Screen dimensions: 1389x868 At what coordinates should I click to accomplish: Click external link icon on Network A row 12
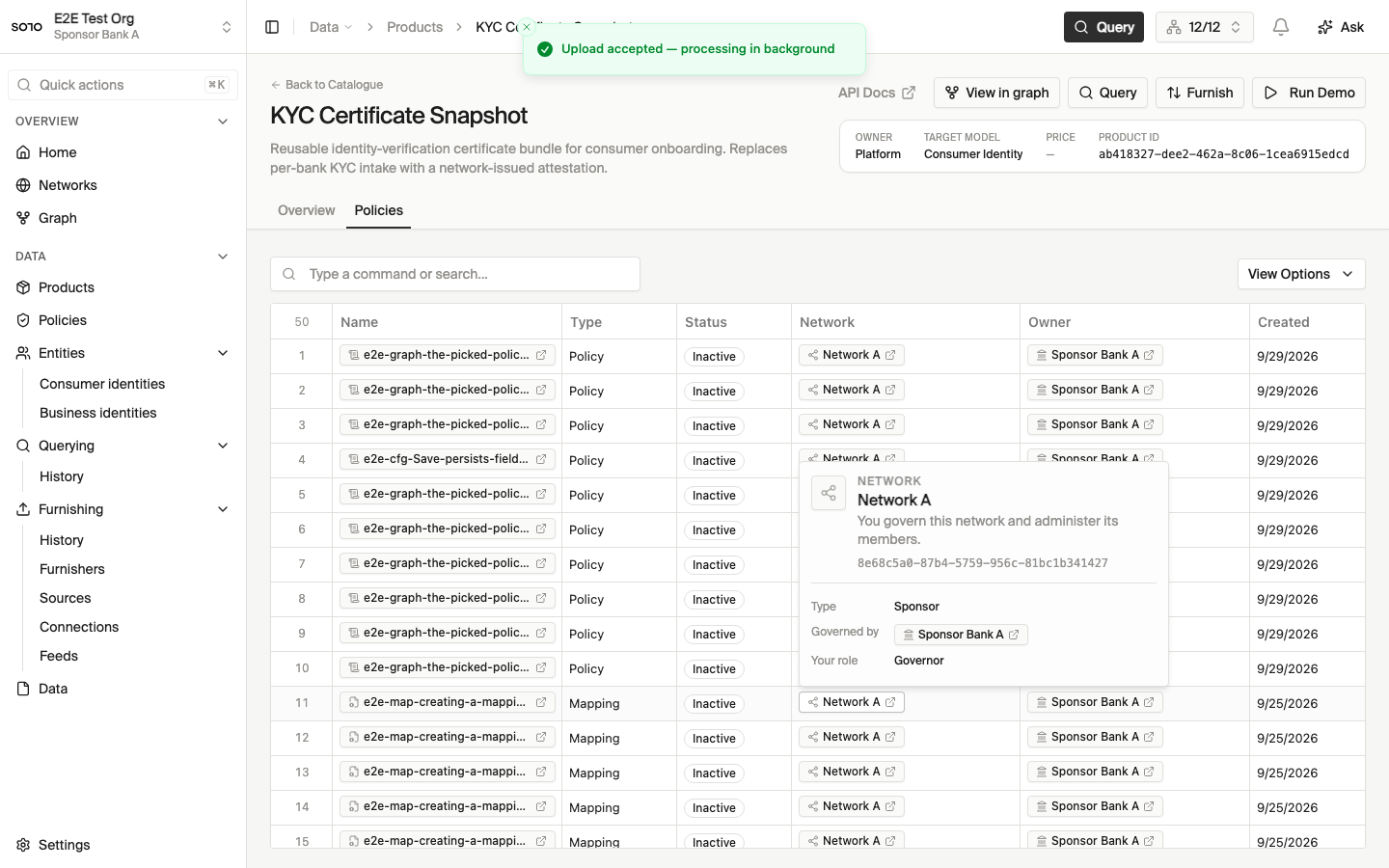click(890, 737)
